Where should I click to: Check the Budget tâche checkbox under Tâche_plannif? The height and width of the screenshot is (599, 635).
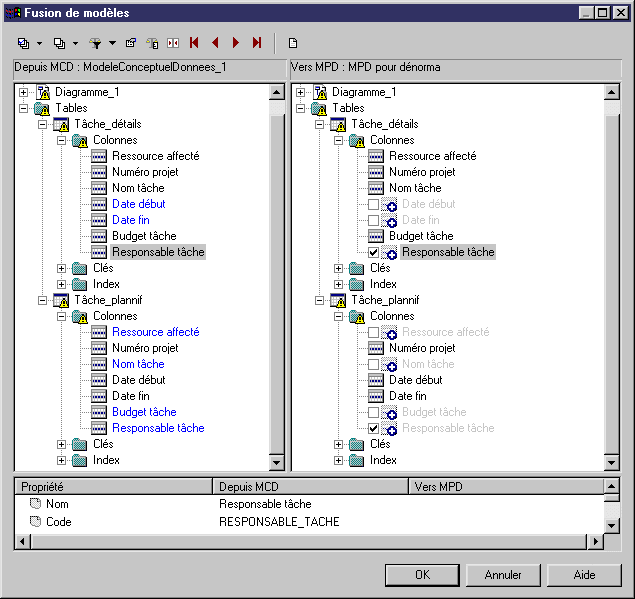373,412
